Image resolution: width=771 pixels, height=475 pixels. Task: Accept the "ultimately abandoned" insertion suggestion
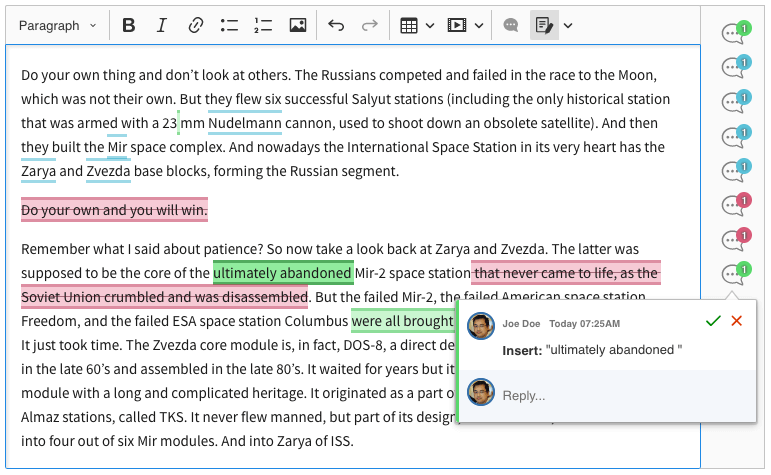point(712,321)
